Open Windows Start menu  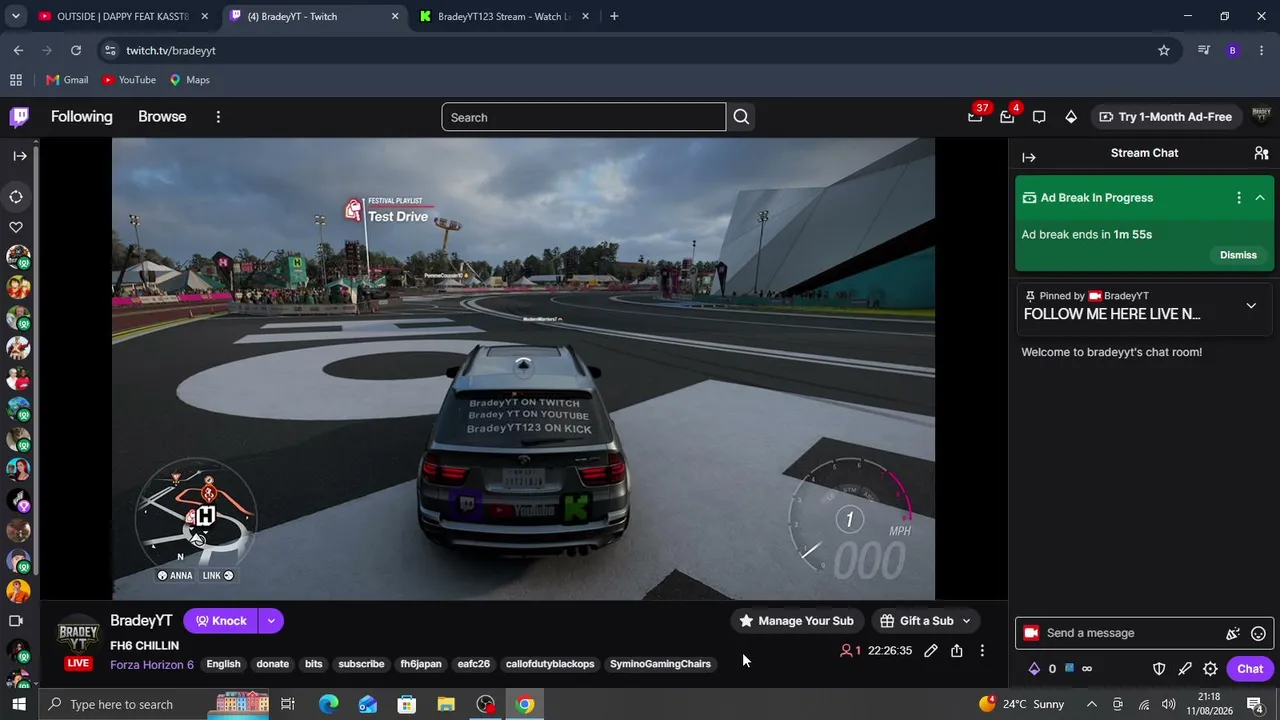tap(19, 704)
